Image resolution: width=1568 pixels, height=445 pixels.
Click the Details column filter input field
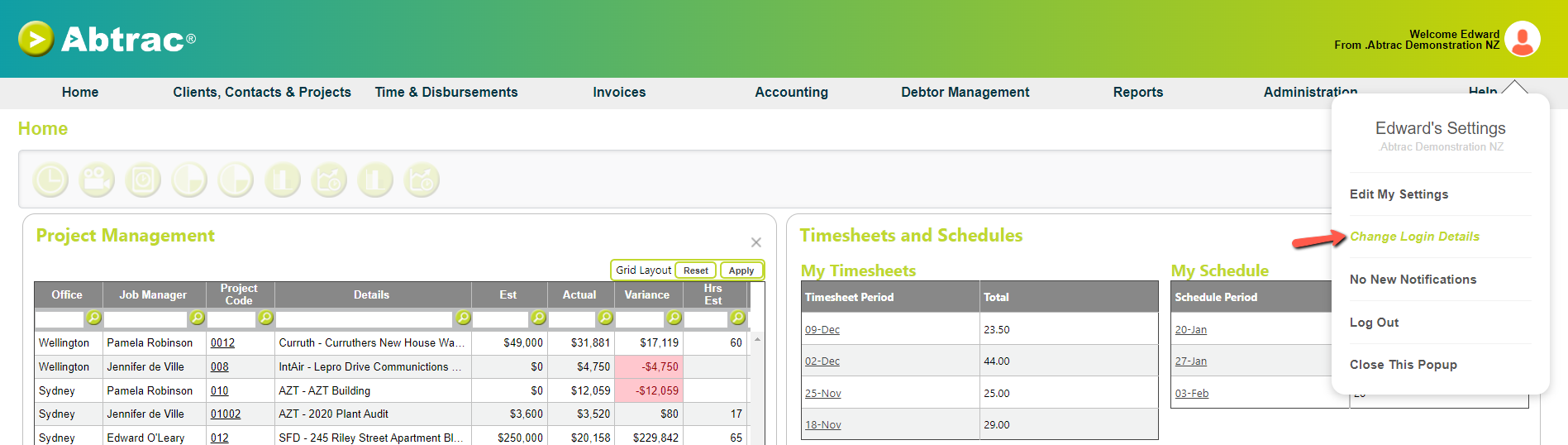point(365,318)
